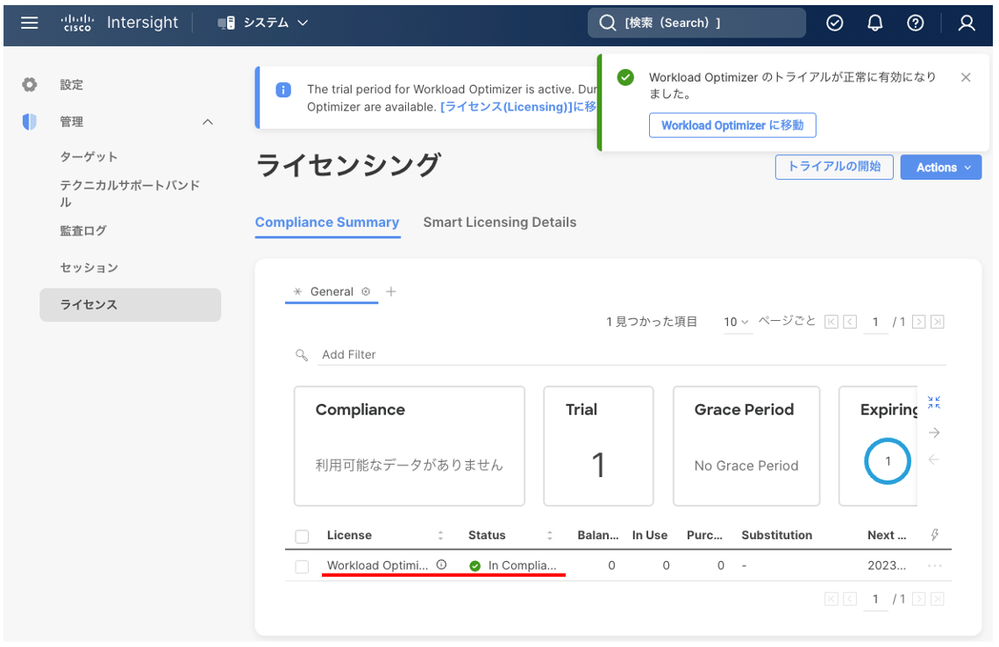Switch to Smart Licensing Details tab

click(x=500, y=222)
